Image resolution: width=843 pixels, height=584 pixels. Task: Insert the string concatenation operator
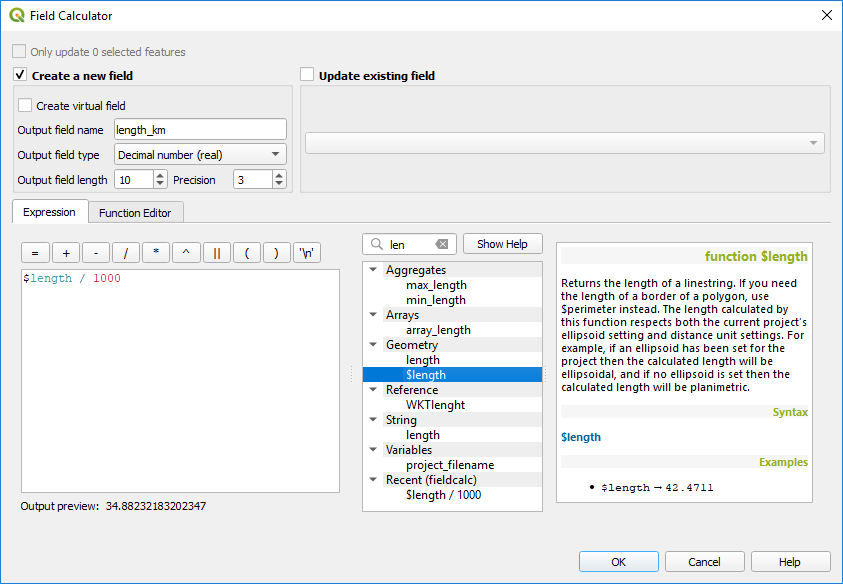(216, 252)
